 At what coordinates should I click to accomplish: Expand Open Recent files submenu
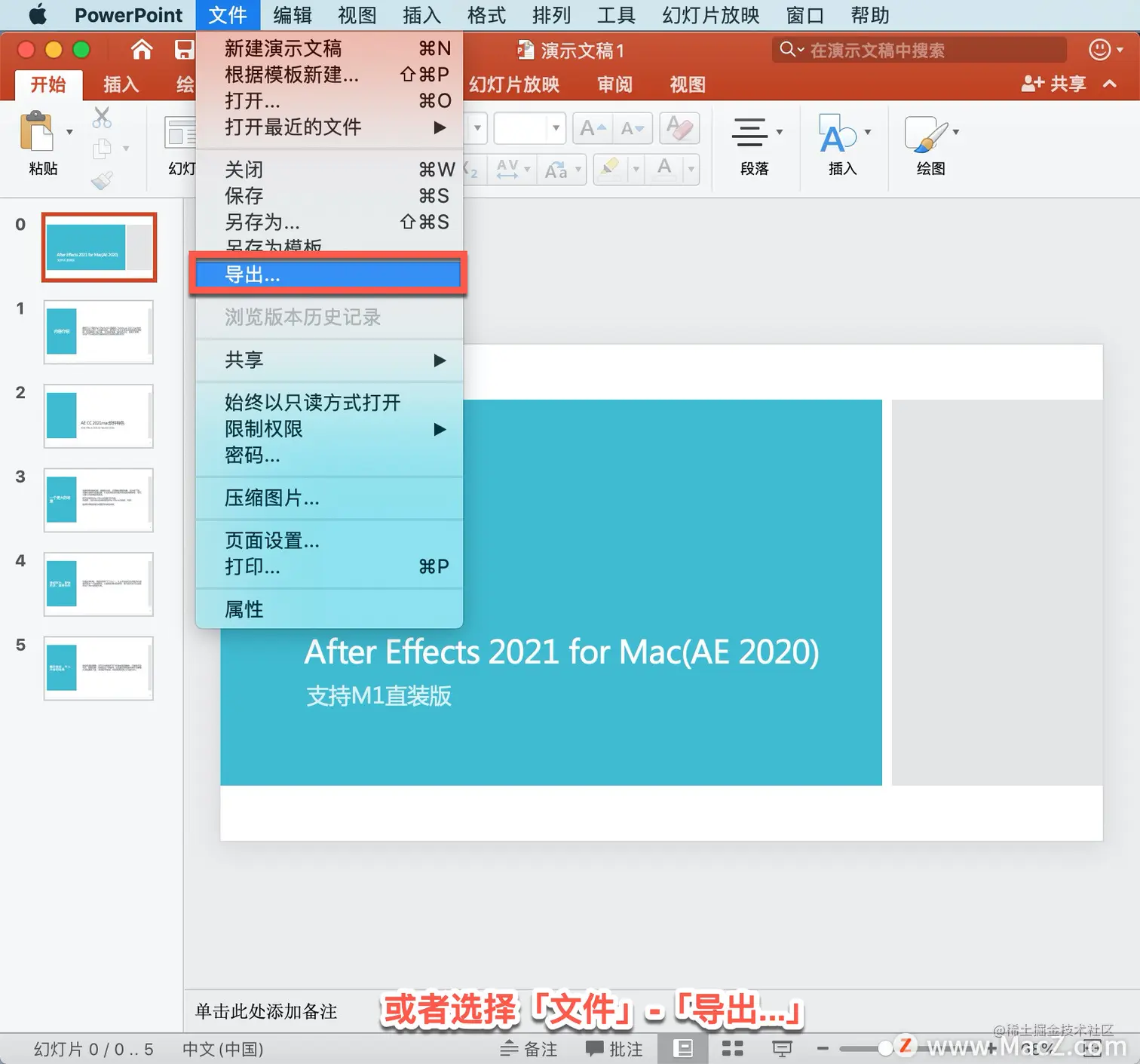point(329,127)
